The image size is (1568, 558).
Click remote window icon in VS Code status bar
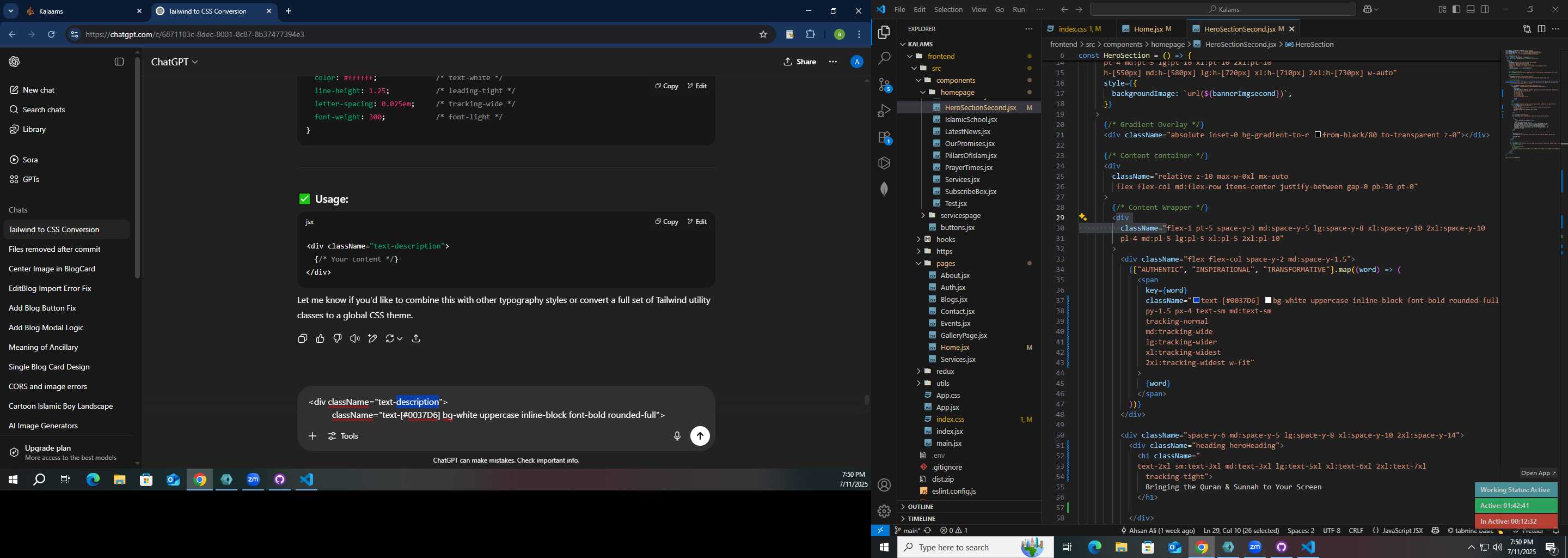[x=880, y=531]
